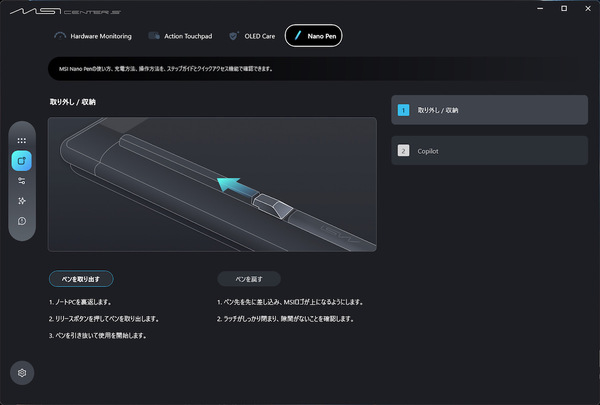The width and height of the screenshot is (600, 405).
Task: Click text '1. ノートPCを裏返します。'
Action: [80, 302]
